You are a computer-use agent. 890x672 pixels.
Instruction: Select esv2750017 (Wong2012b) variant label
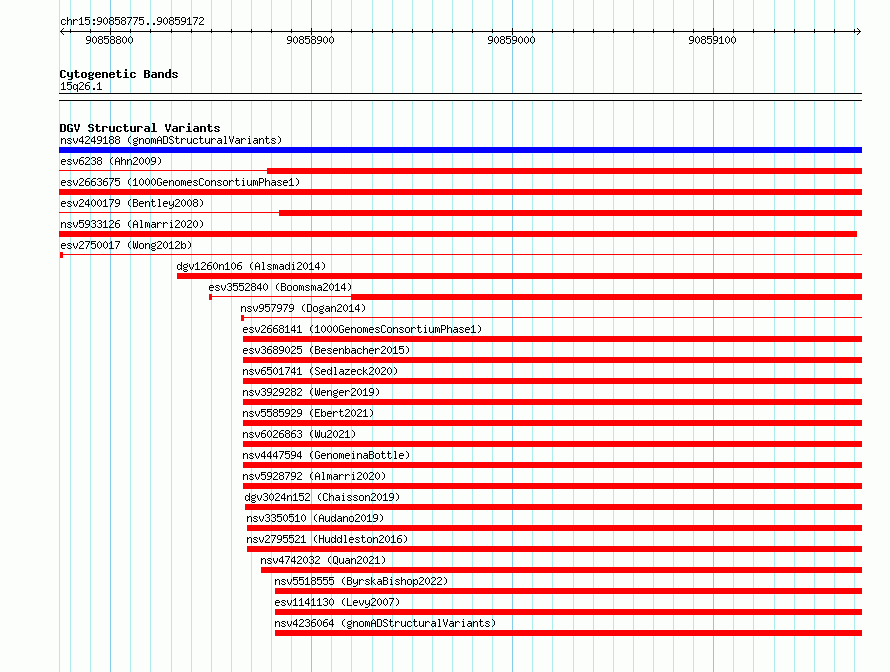click(126, 245)
